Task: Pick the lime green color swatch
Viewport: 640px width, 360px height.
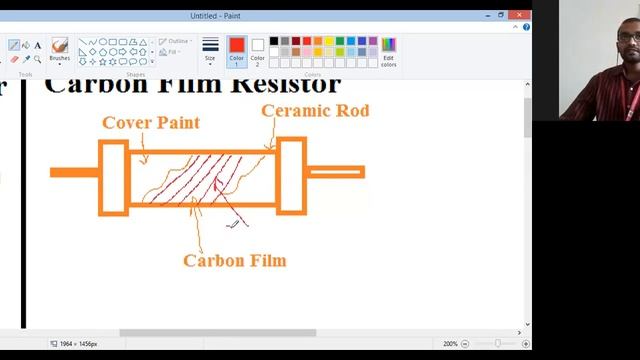Action: pyautogui.click(x=340, y=52)
